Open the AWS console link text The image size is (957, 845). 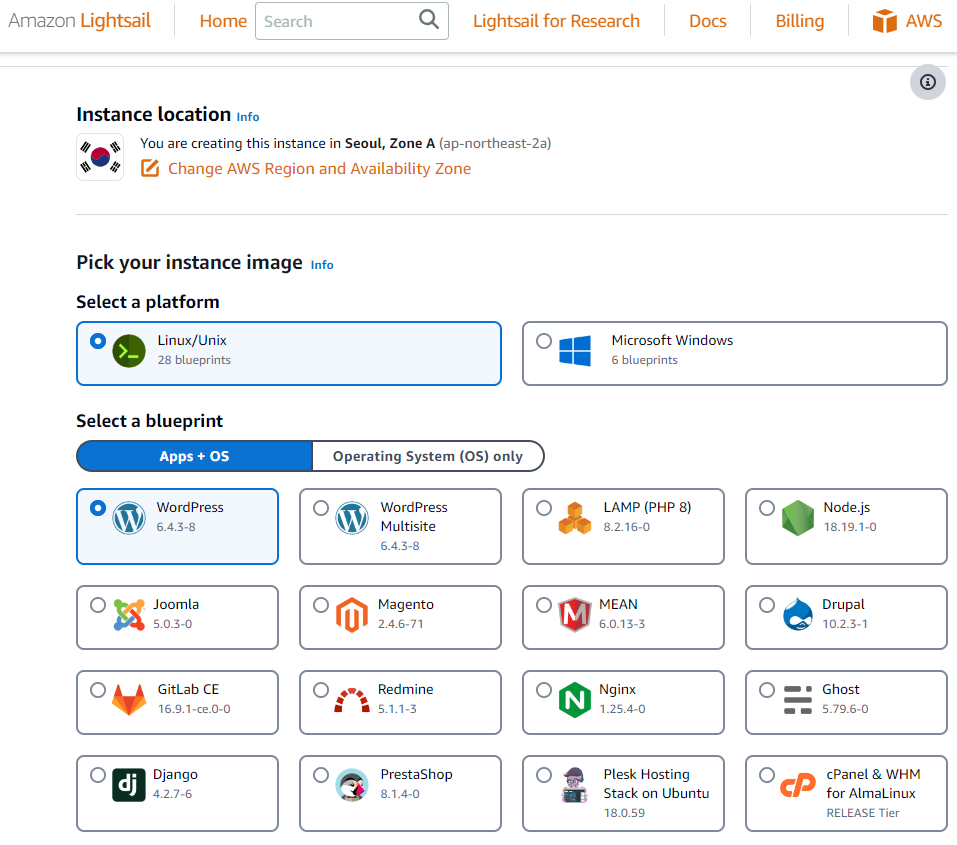point(923,21)
